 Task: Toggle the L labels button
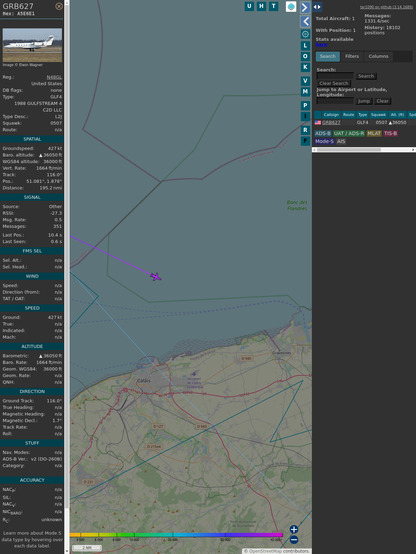[305, 46]
